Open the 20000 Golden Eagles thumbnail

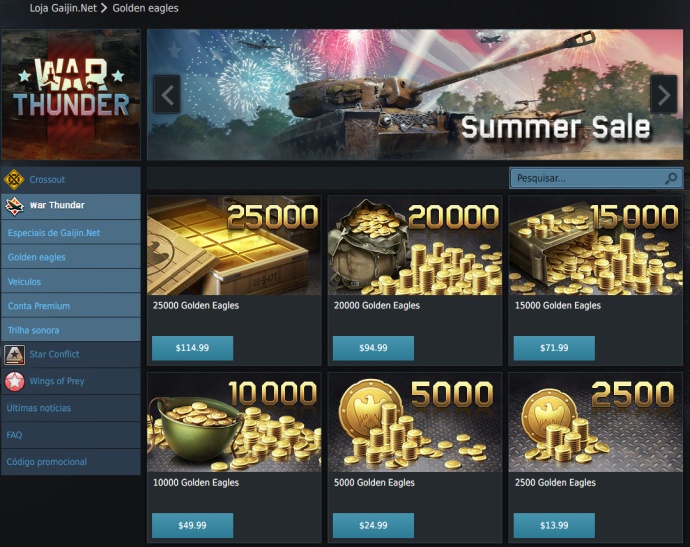(415, 246)
